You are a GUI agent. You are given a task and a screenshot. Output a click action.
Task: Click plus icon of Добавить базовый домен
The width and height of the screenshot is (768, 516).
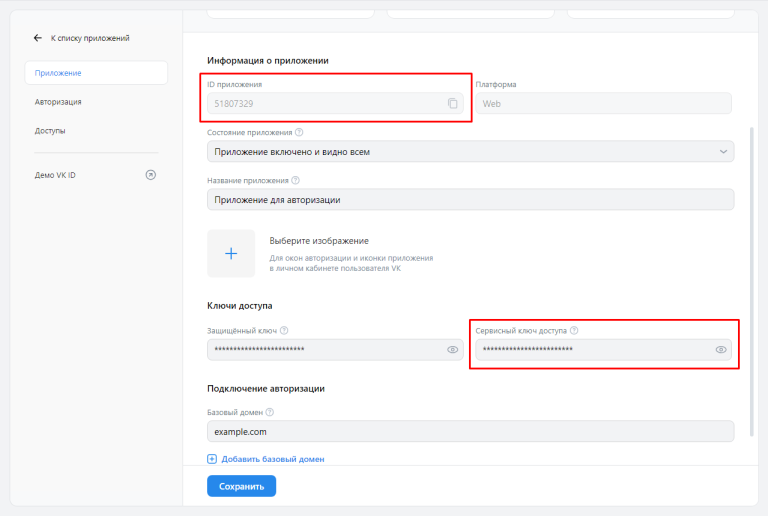point(212,459)
